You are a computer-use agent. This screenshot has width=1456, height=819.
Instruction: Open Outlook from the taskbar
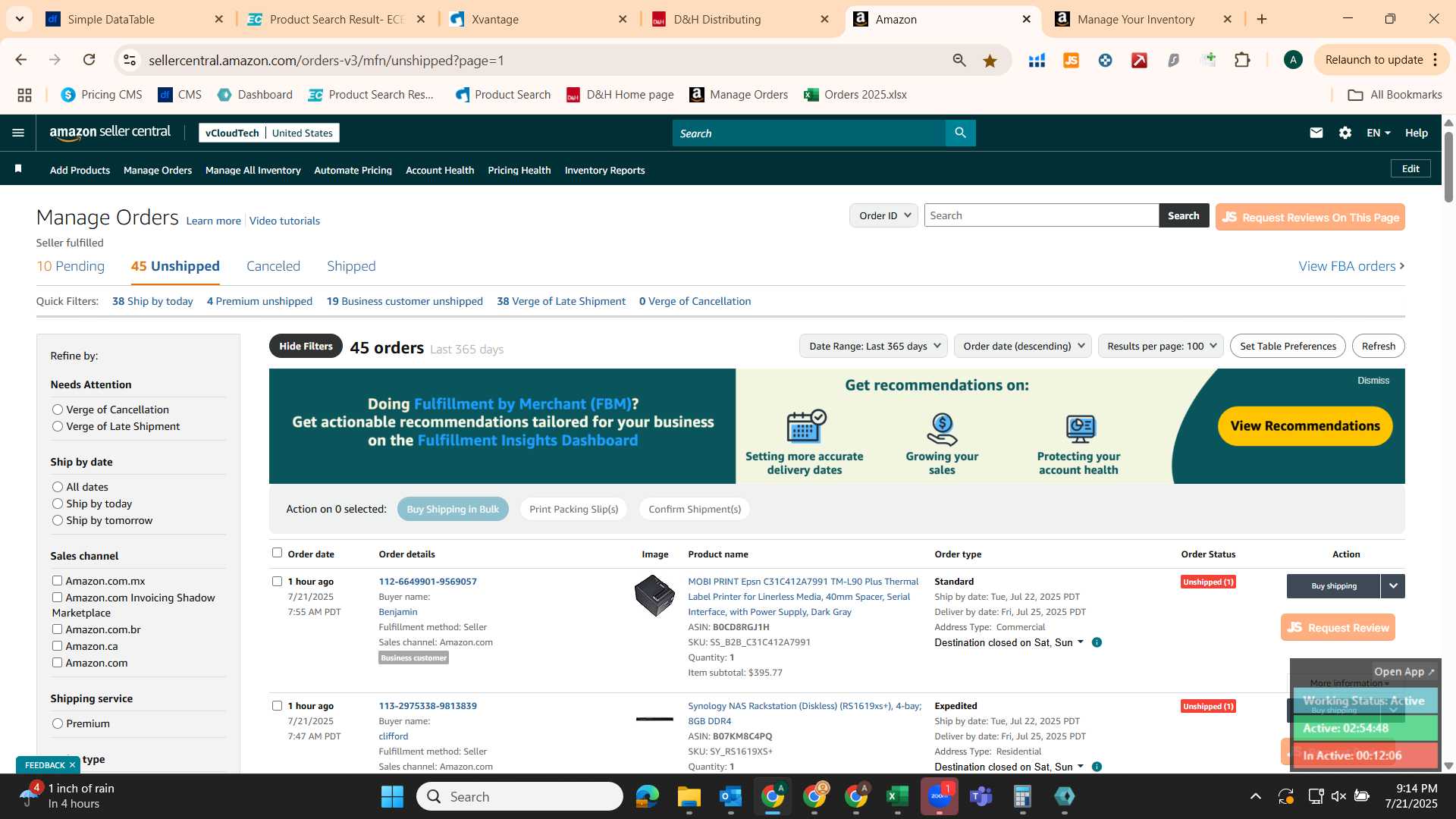[x=730, y=796]
